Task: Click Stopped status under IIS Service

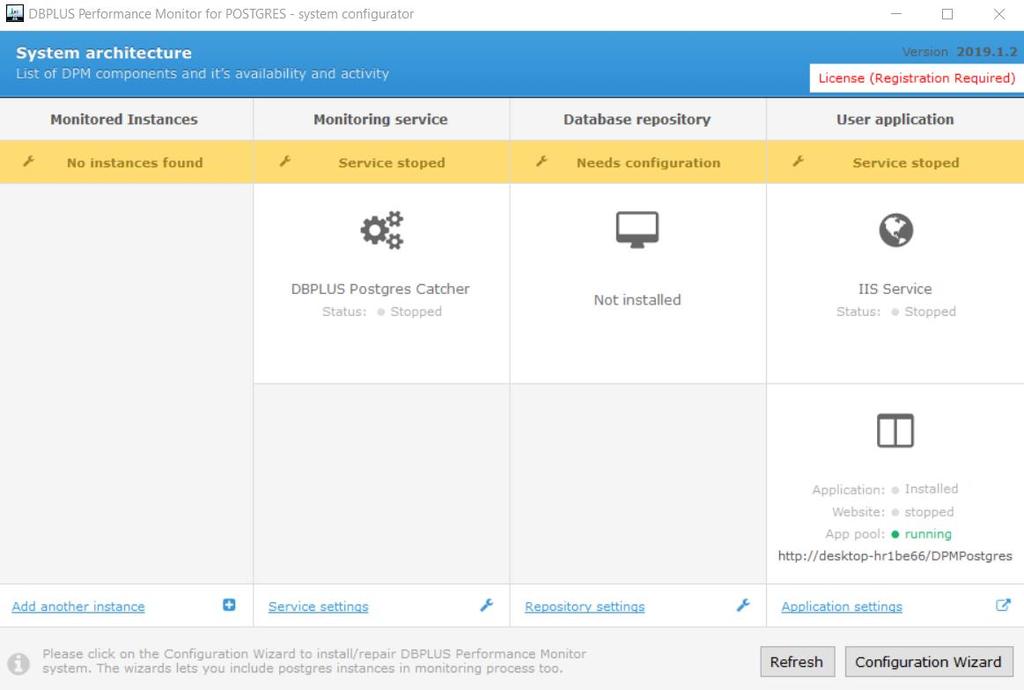Action: coord(930,311)
